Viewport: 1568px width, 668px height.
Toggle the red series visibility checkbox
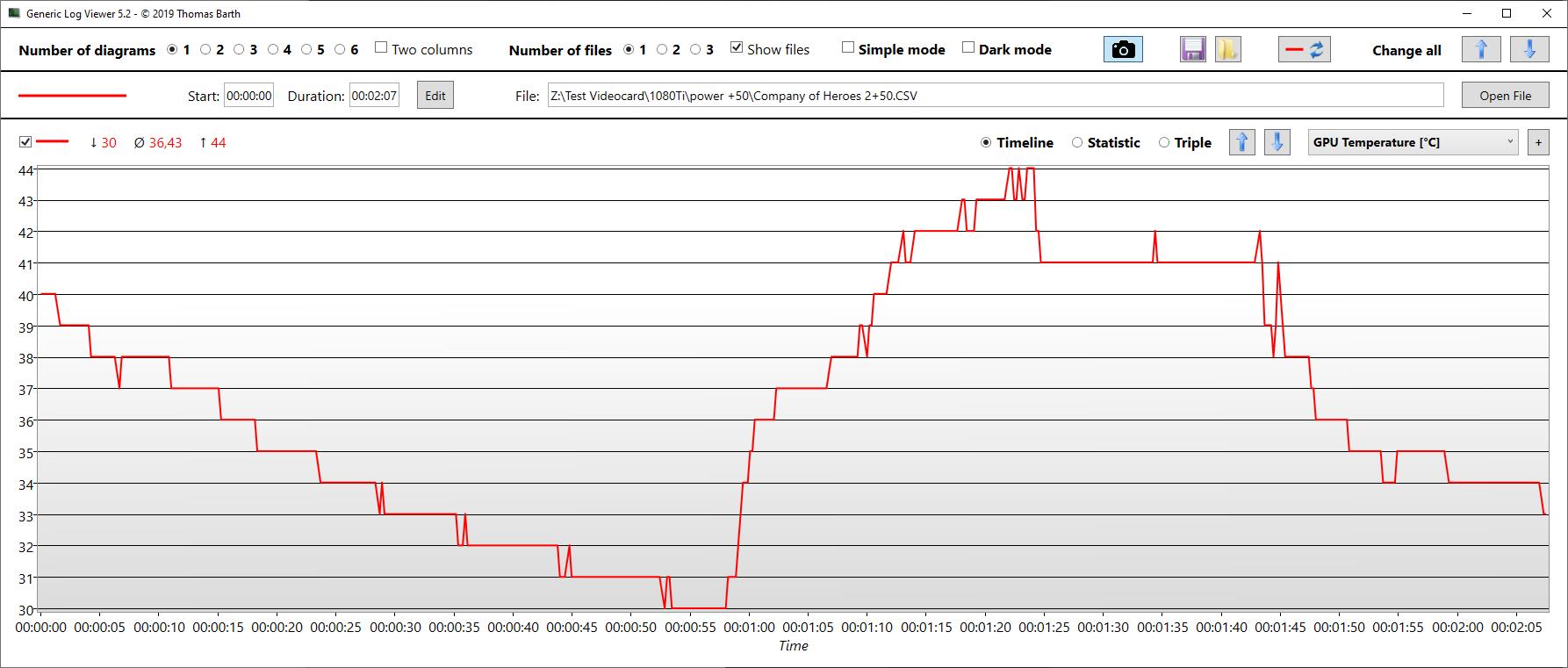tap(25, 141)
